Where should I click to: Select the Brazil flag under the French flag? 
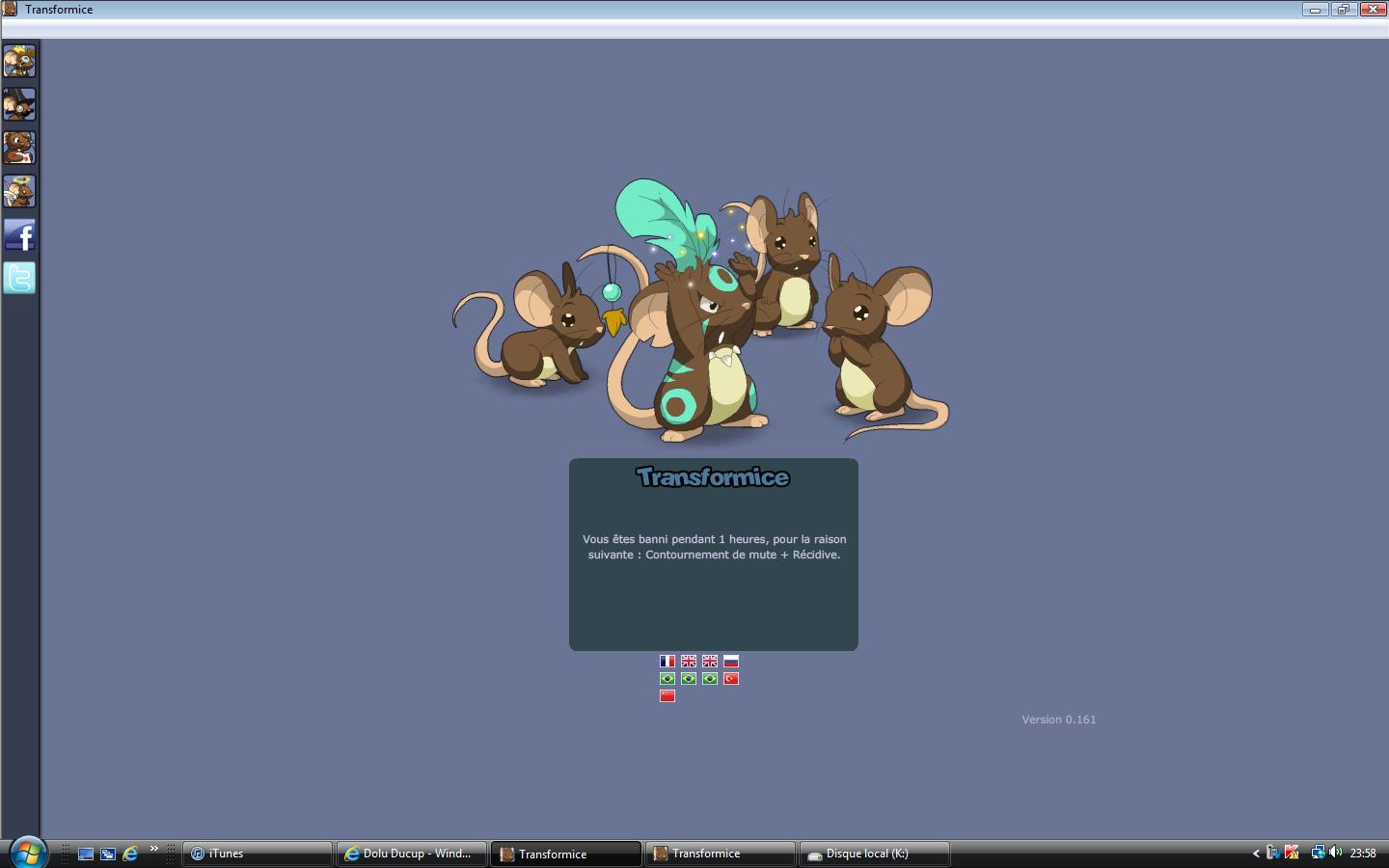667,679
